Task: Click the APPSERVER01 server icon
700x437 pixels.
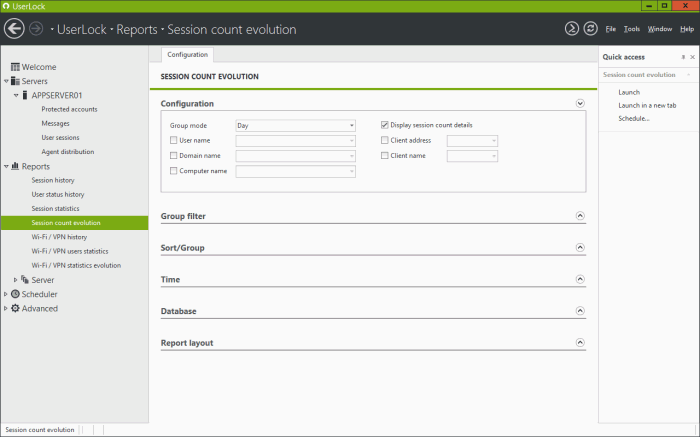Action: click(x=25, y=95)
